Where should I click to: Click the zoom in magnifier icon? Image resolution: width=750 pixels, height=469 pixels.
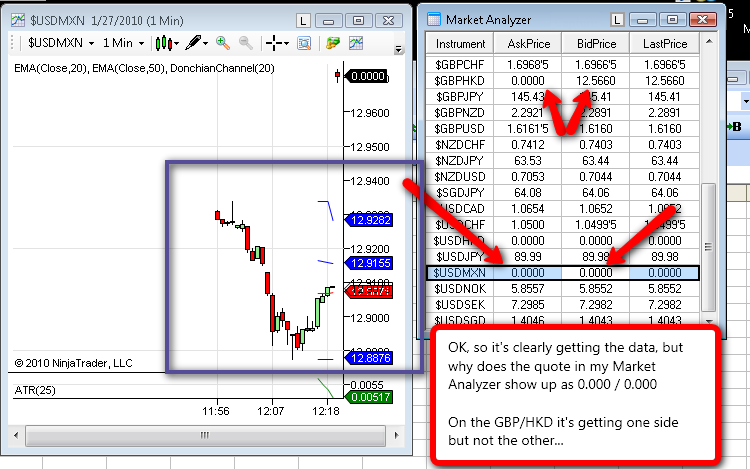tap(222, 43)
